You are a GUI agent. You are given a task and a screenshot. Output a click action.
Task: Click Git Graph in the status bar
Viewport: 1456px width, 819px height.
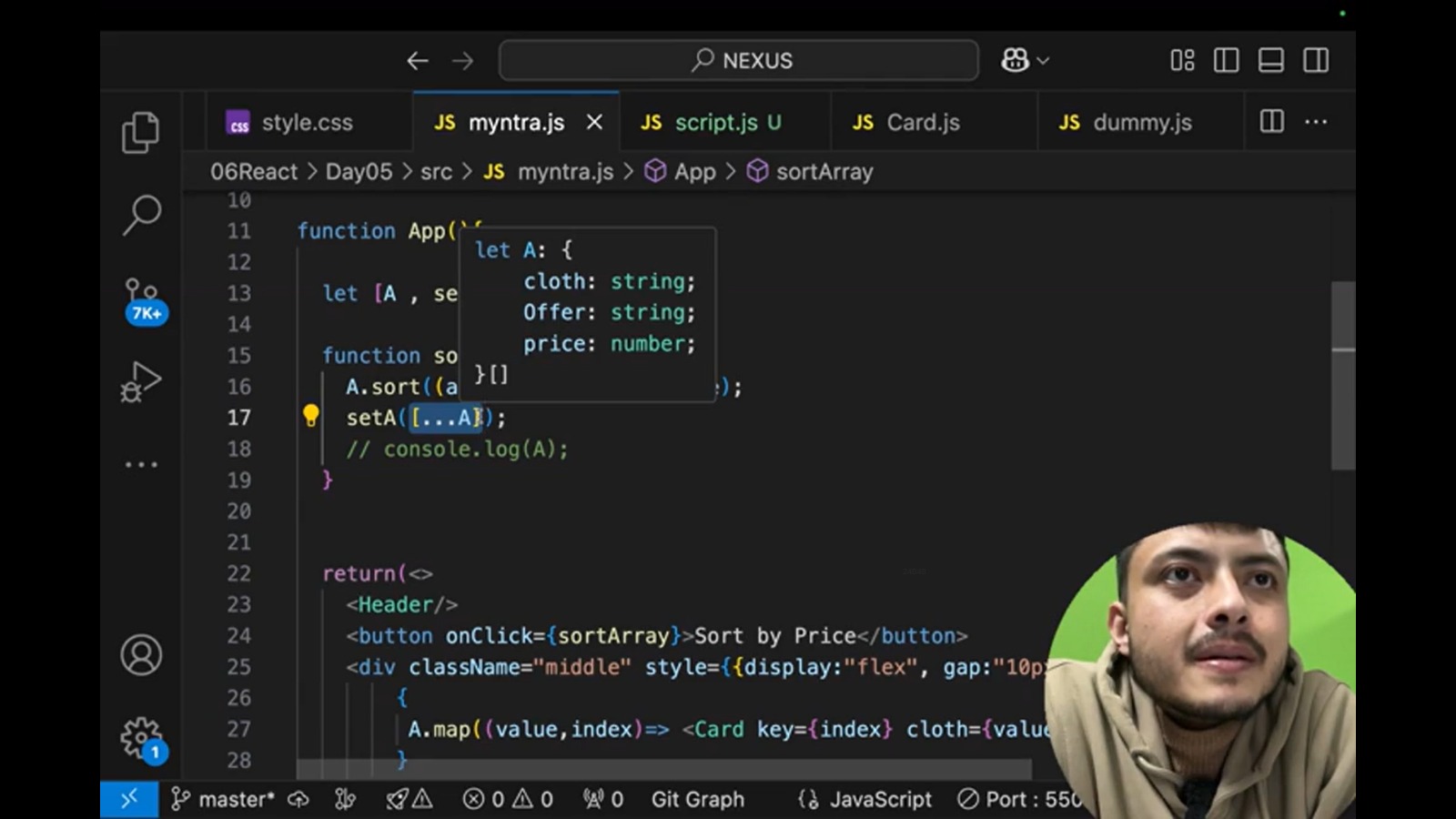coord(697,799)
